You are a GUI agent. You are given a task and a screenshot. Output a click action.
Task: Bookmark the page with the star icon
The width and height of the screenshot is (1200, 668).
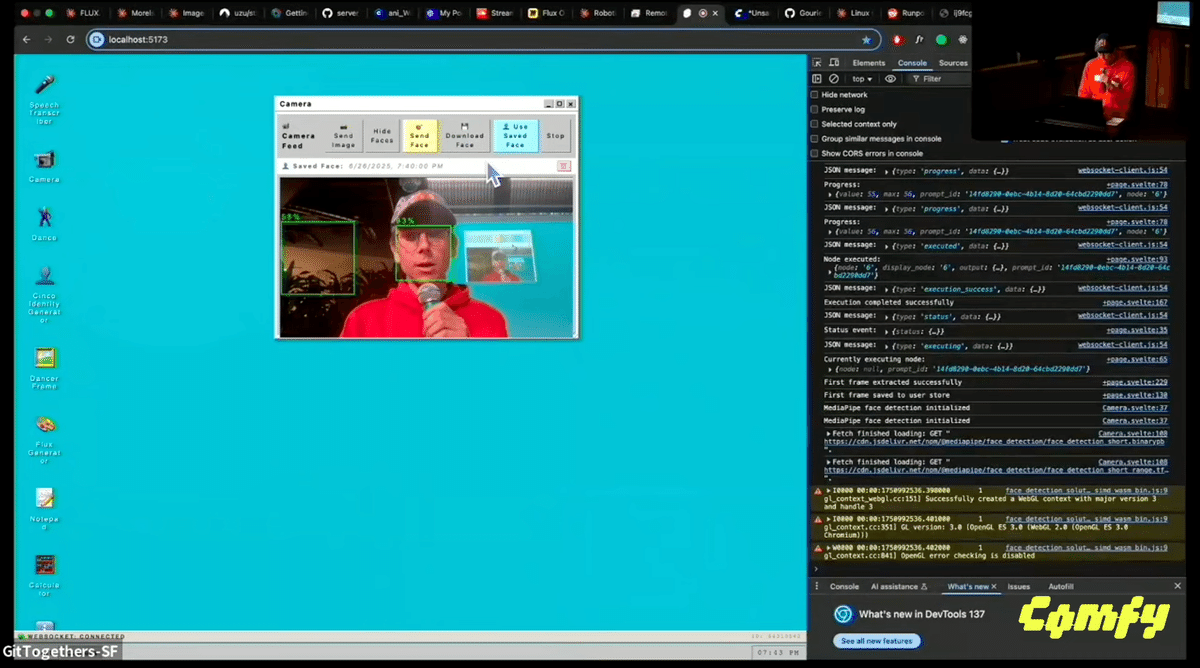click(866, 40)
